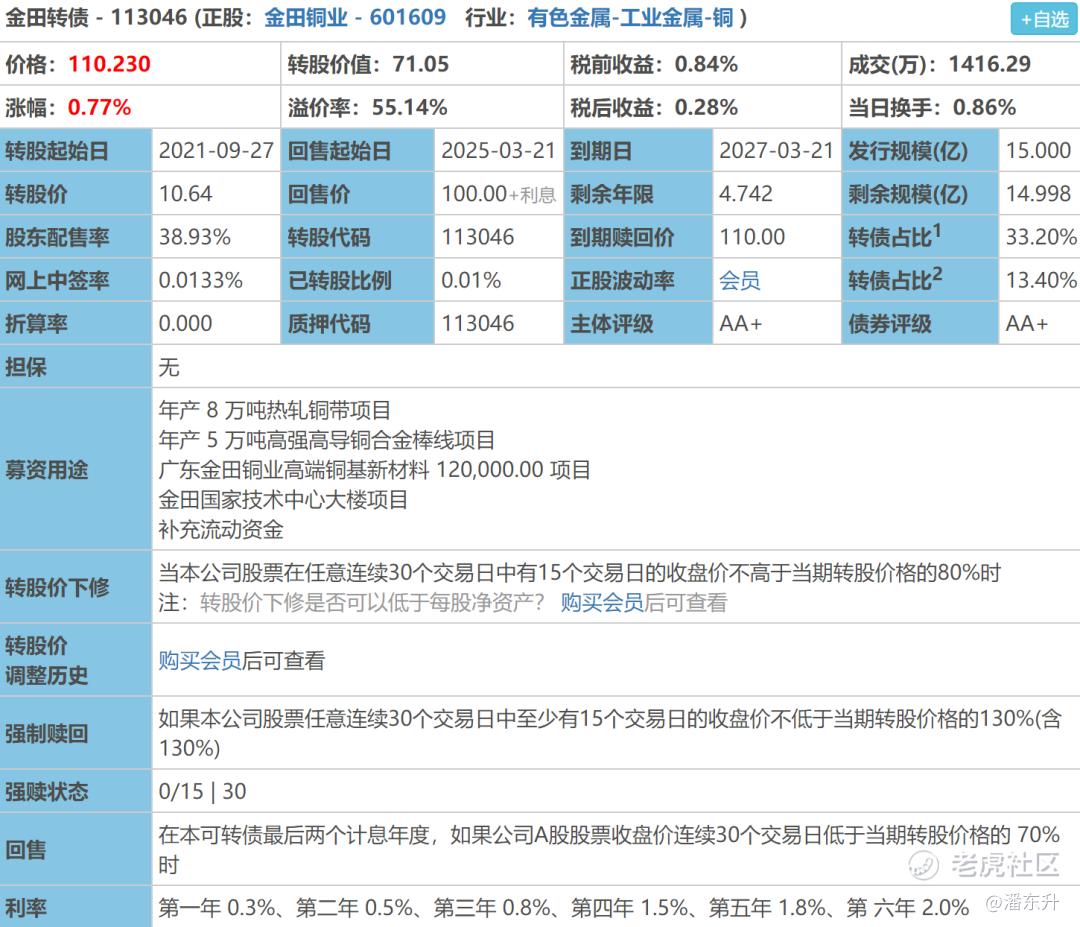Select the 税后收益 value 0.28%
This screenshot has height=927, width=1080.
[x=706, y=107]
